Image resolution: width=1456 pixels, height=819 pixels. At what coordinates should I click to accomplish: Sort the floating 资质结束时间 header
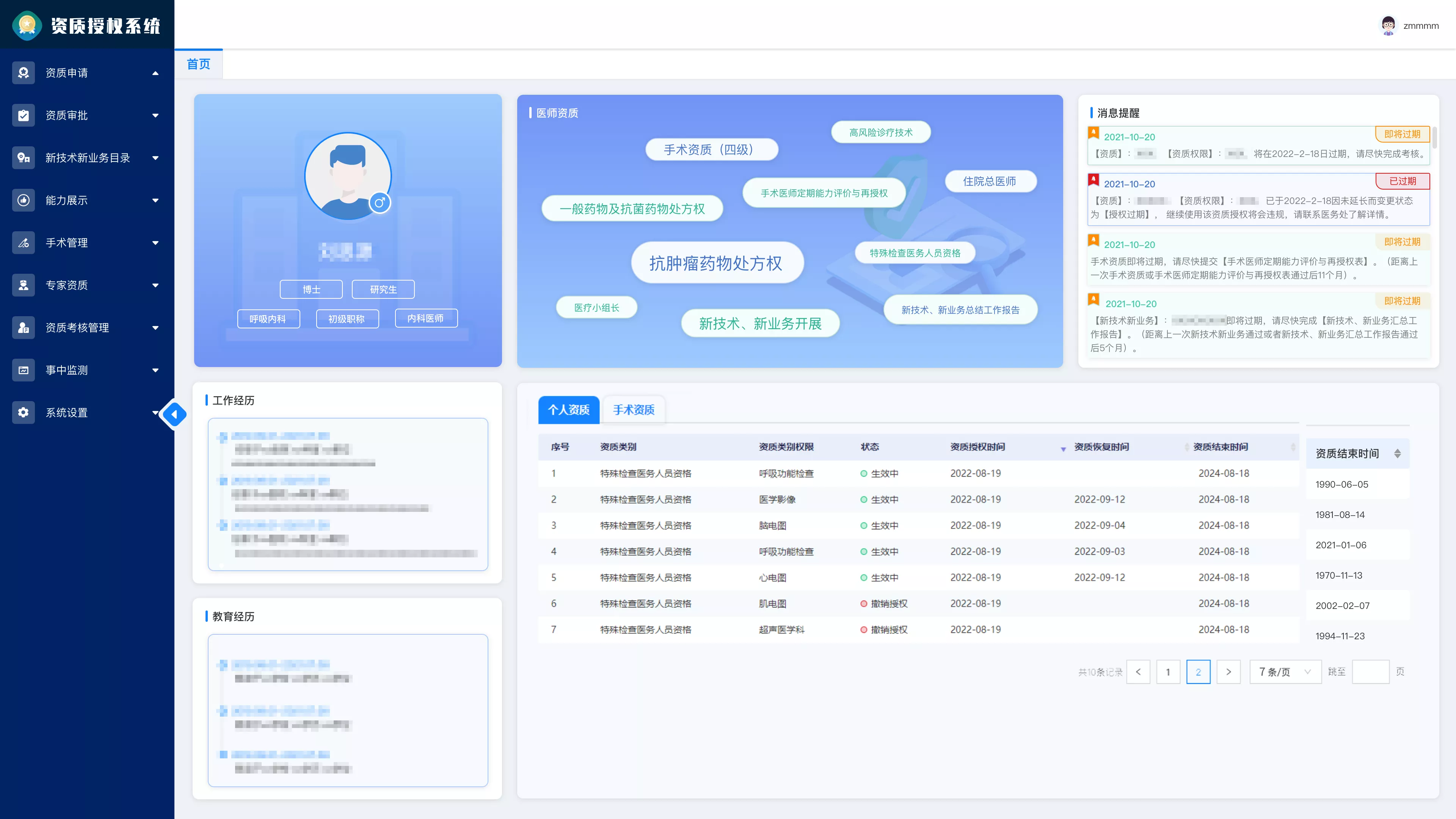click(1397, 453)
